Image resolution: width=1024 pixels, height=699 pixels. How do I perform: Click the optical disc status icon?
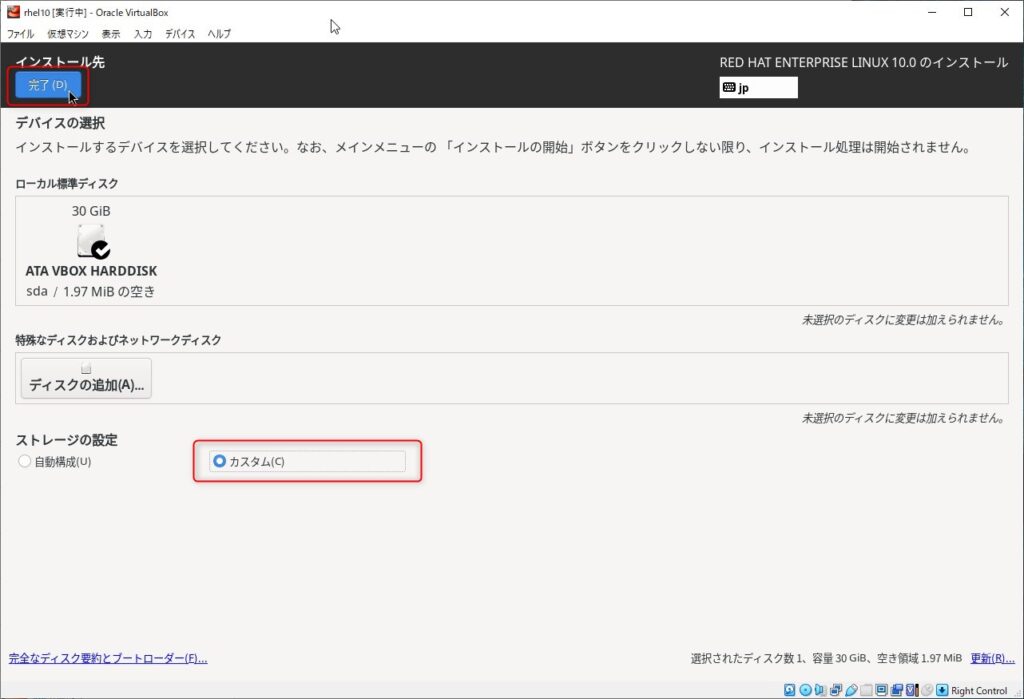[805, 690]
